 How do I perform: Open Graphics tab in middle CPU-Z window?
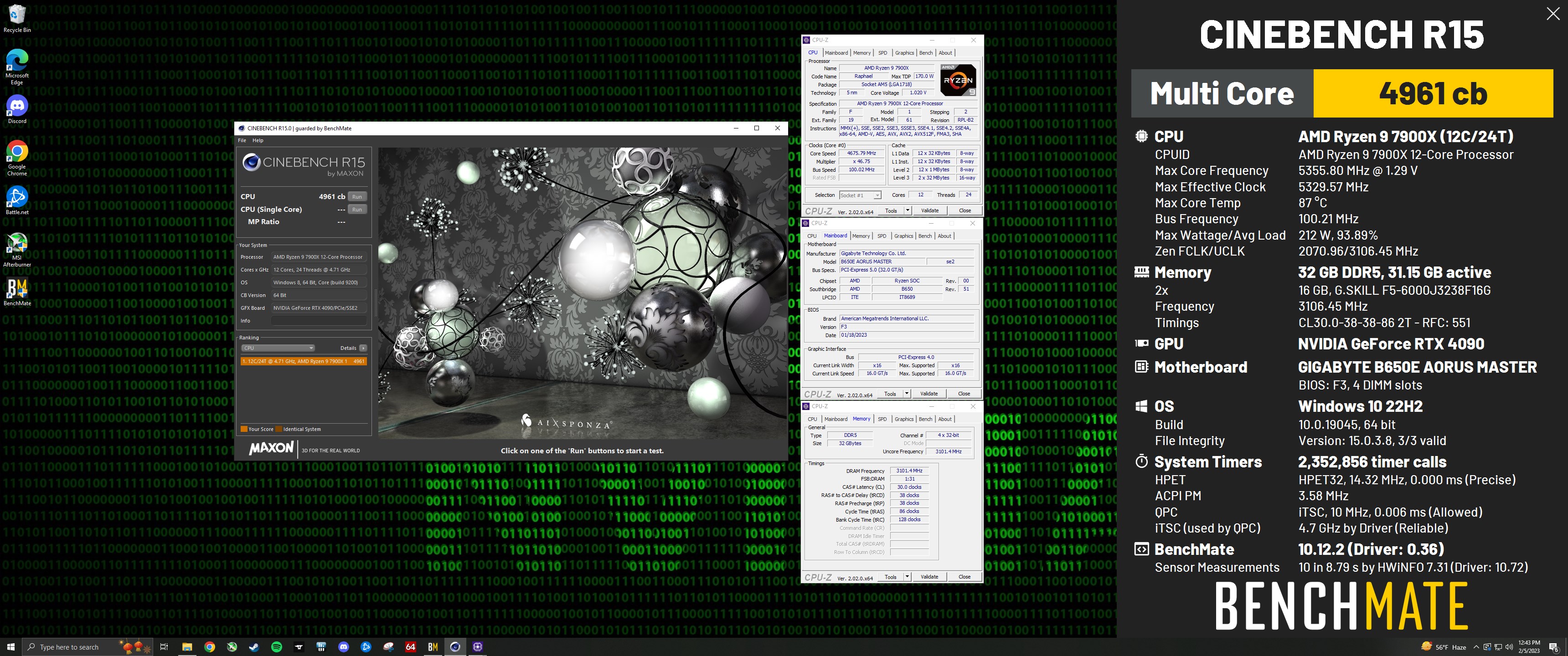(x=903, y=236)
